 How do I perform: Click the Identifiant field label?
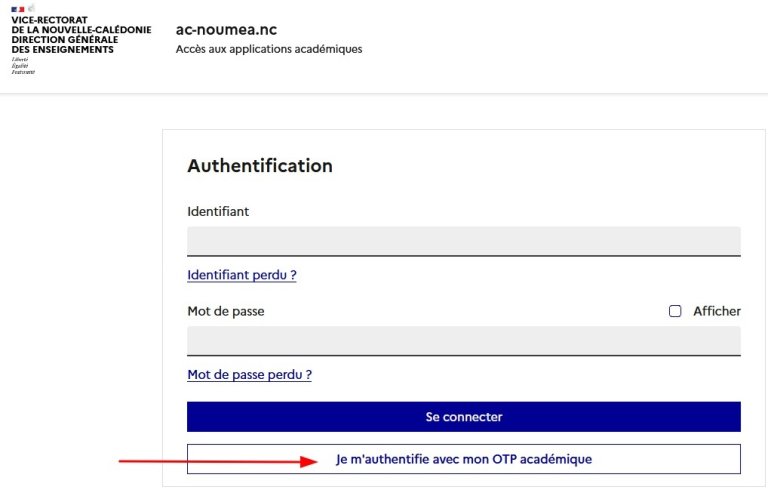point(218,211)
